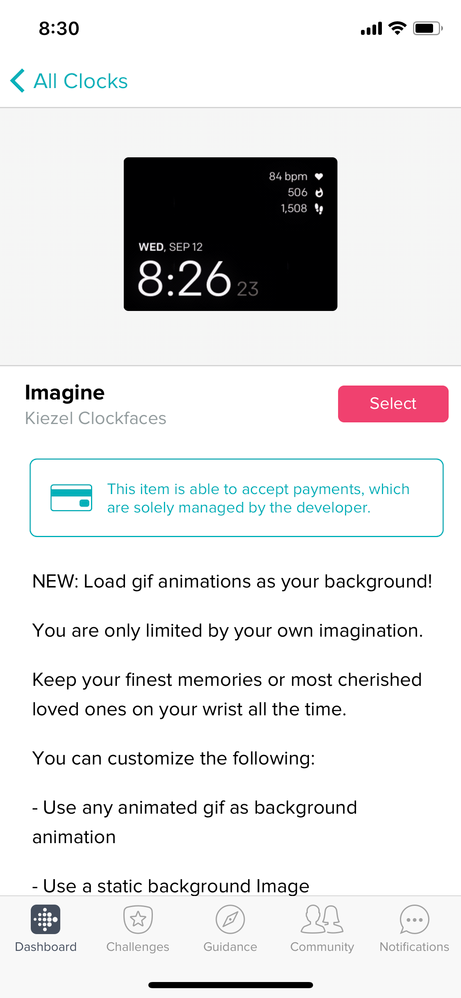
Task: Open the Dashboard tab icon
Action: pyautogui.click(x=46, y=920)
